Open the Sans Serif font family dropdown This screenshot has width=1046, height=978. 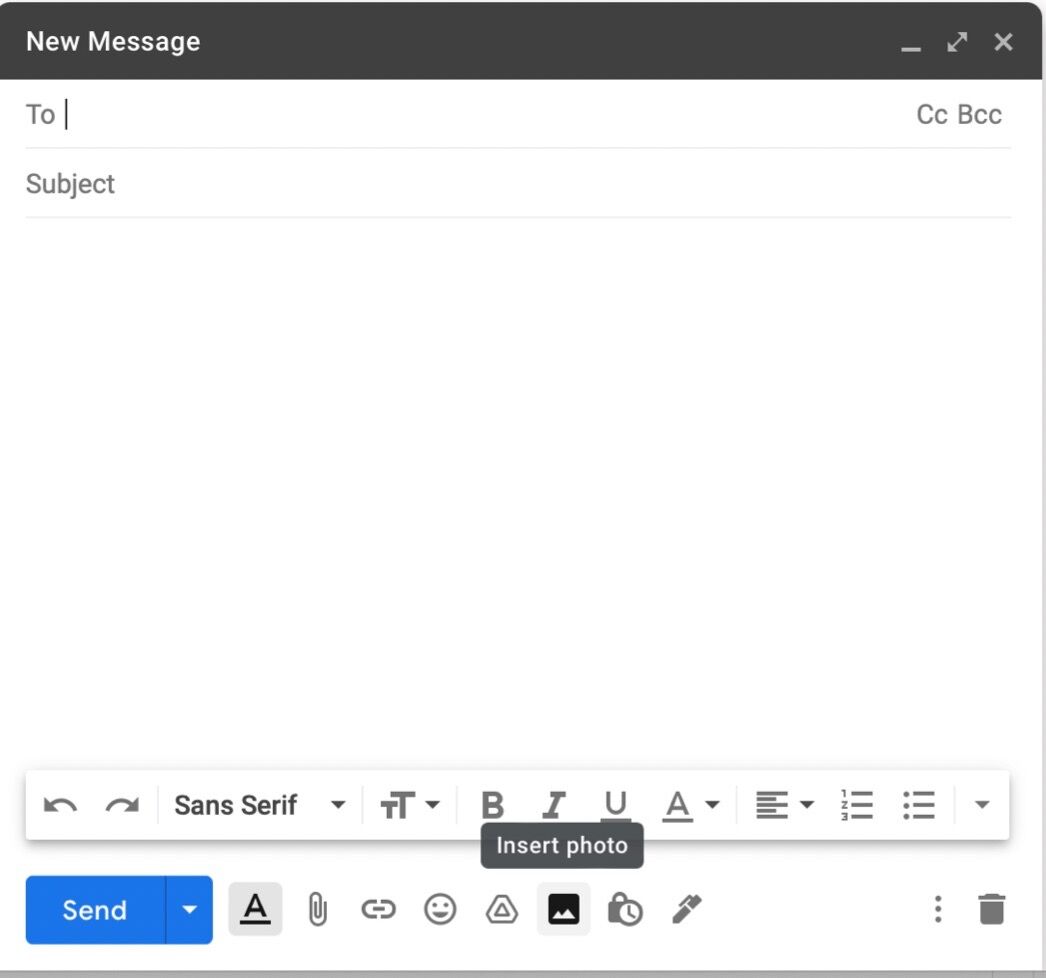[x=258, y=804]
